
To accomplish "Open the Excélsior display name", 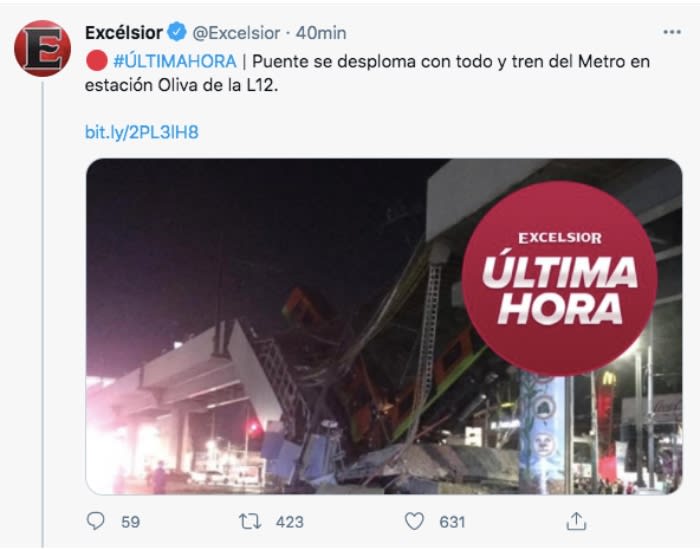I will point(124,33).
